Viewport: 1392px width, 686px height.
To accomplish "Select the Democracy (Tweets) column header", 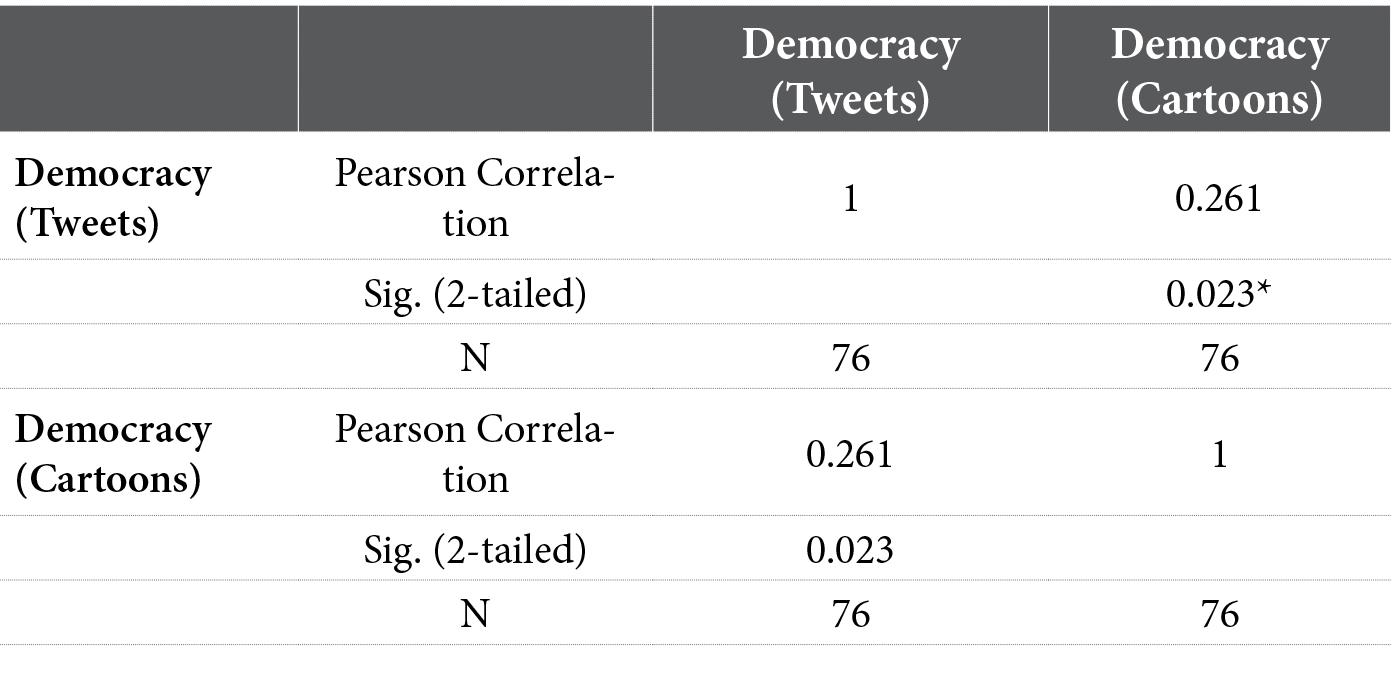I will pyautogui.click(x=850, y=72).
